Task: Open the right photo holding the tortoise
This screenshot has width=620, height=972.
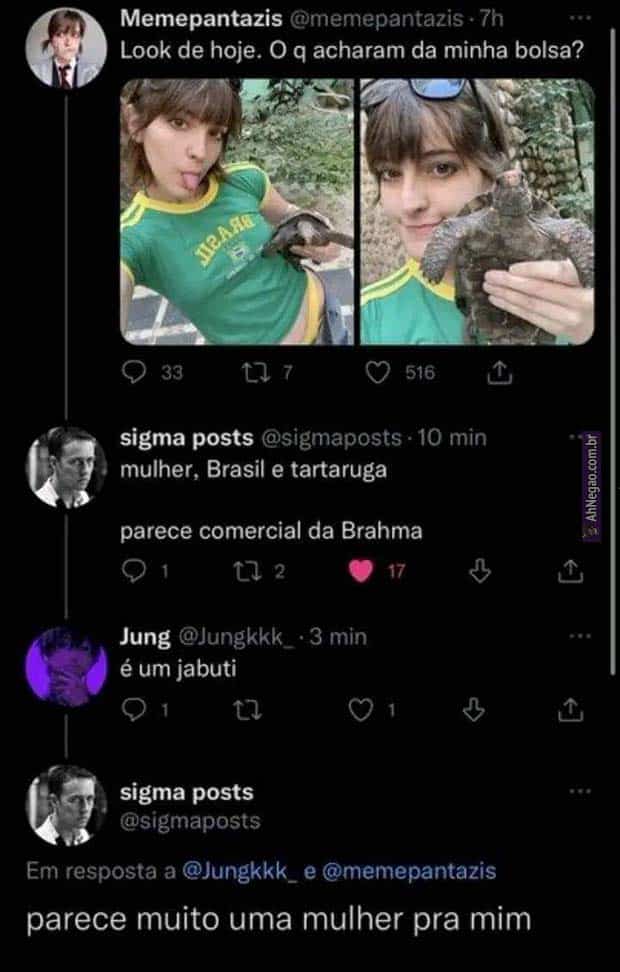Action: 477,212
